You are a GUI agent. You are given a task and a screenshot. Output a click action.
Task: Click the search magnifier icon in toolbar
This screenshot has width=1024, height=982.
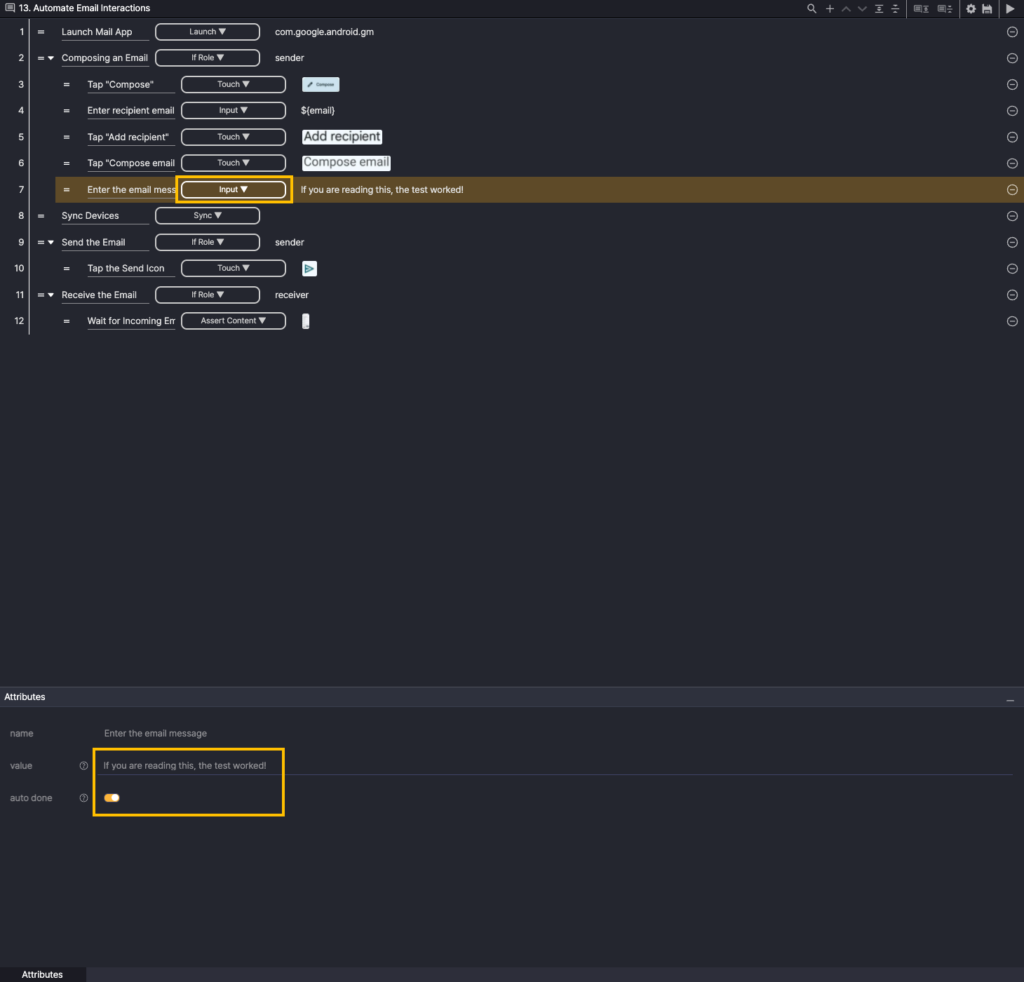click(812, 8)
